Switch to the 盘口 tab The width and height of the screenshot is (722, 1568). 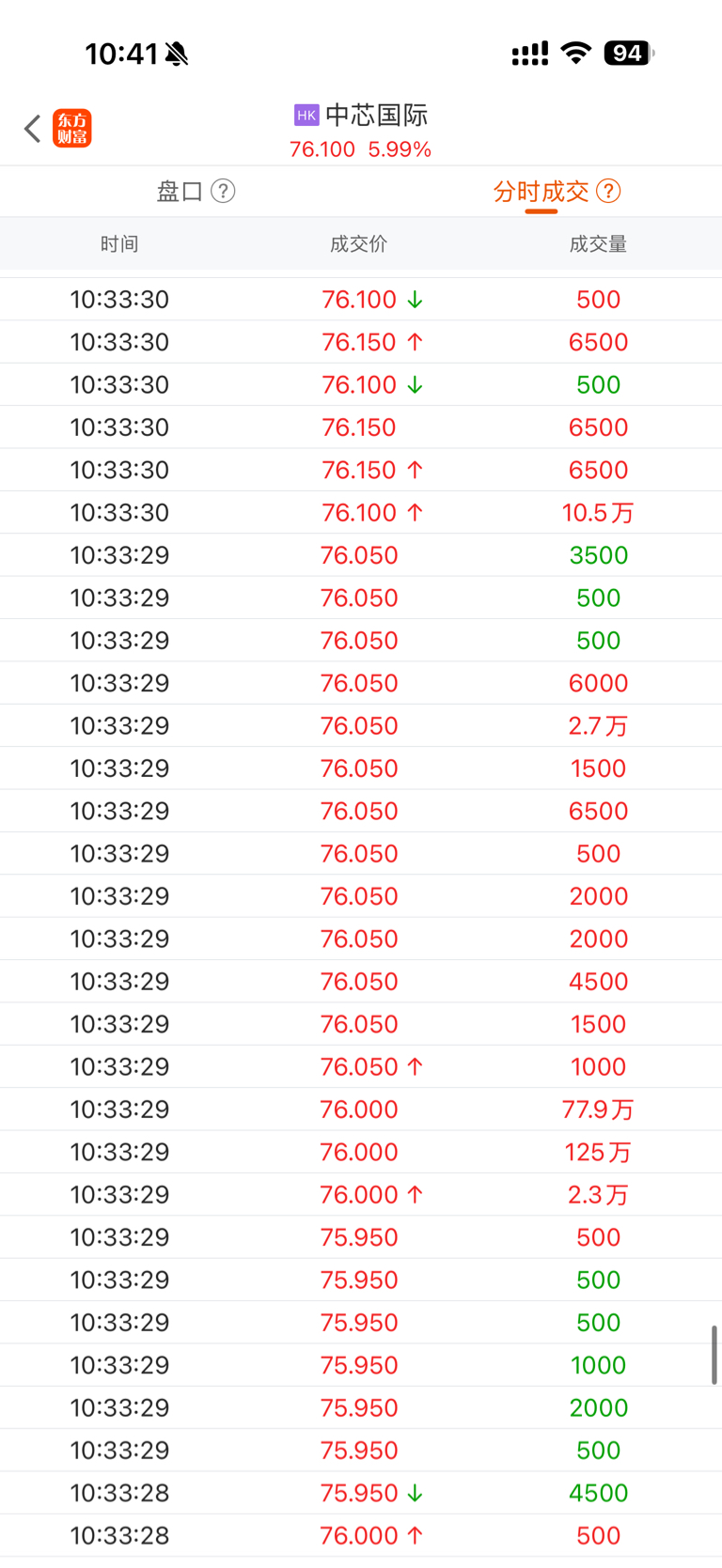tap(180, 192)
